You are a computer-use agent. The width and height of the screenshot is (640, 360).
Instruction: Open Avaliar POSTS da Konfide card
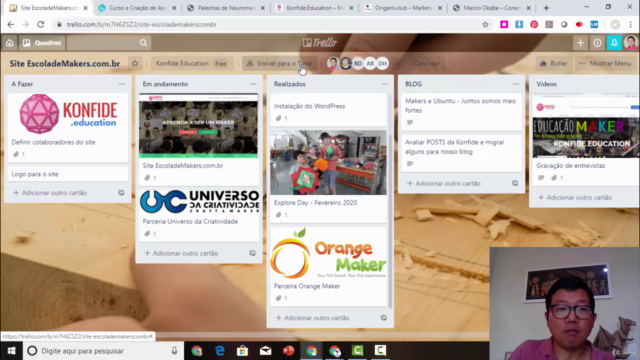coord(461,152)
